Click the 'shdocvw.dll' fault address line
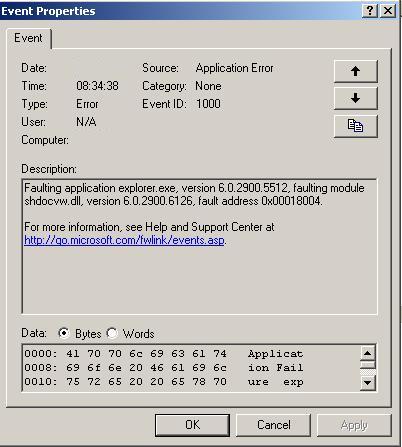Viewport: 402px width, 447px height. point(173,201)
